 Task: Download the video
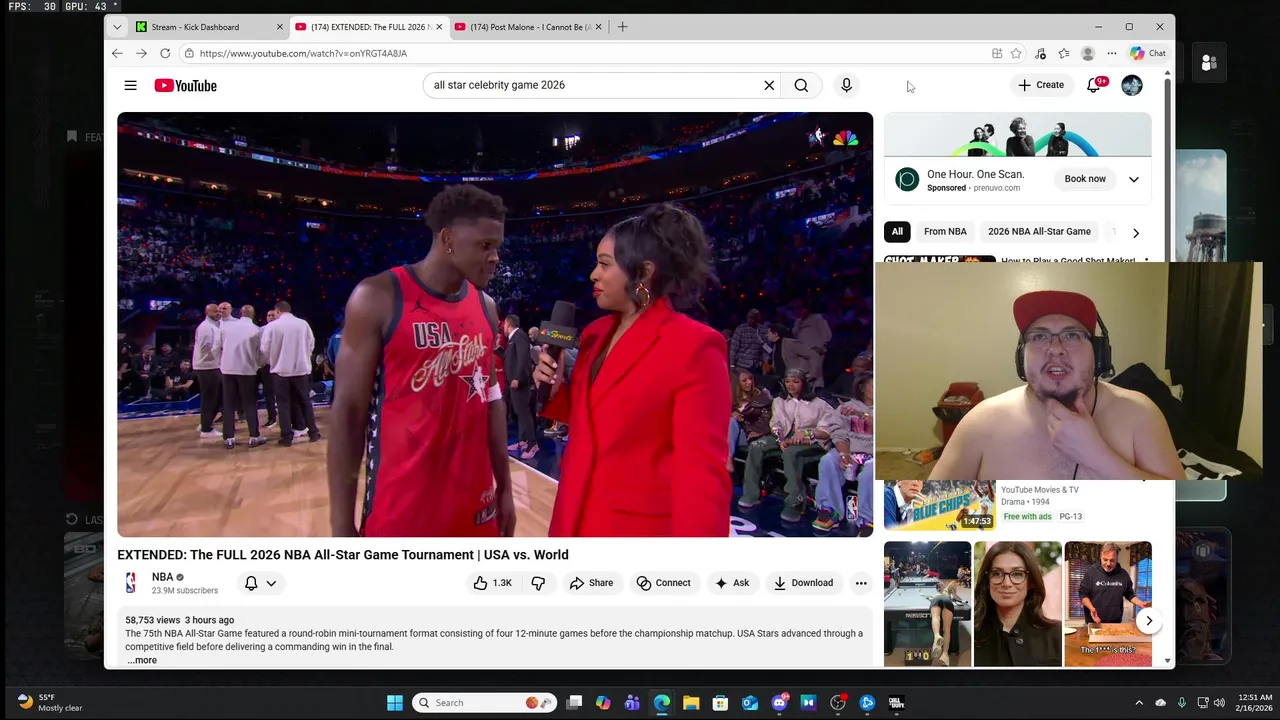[x=803, y=583]
